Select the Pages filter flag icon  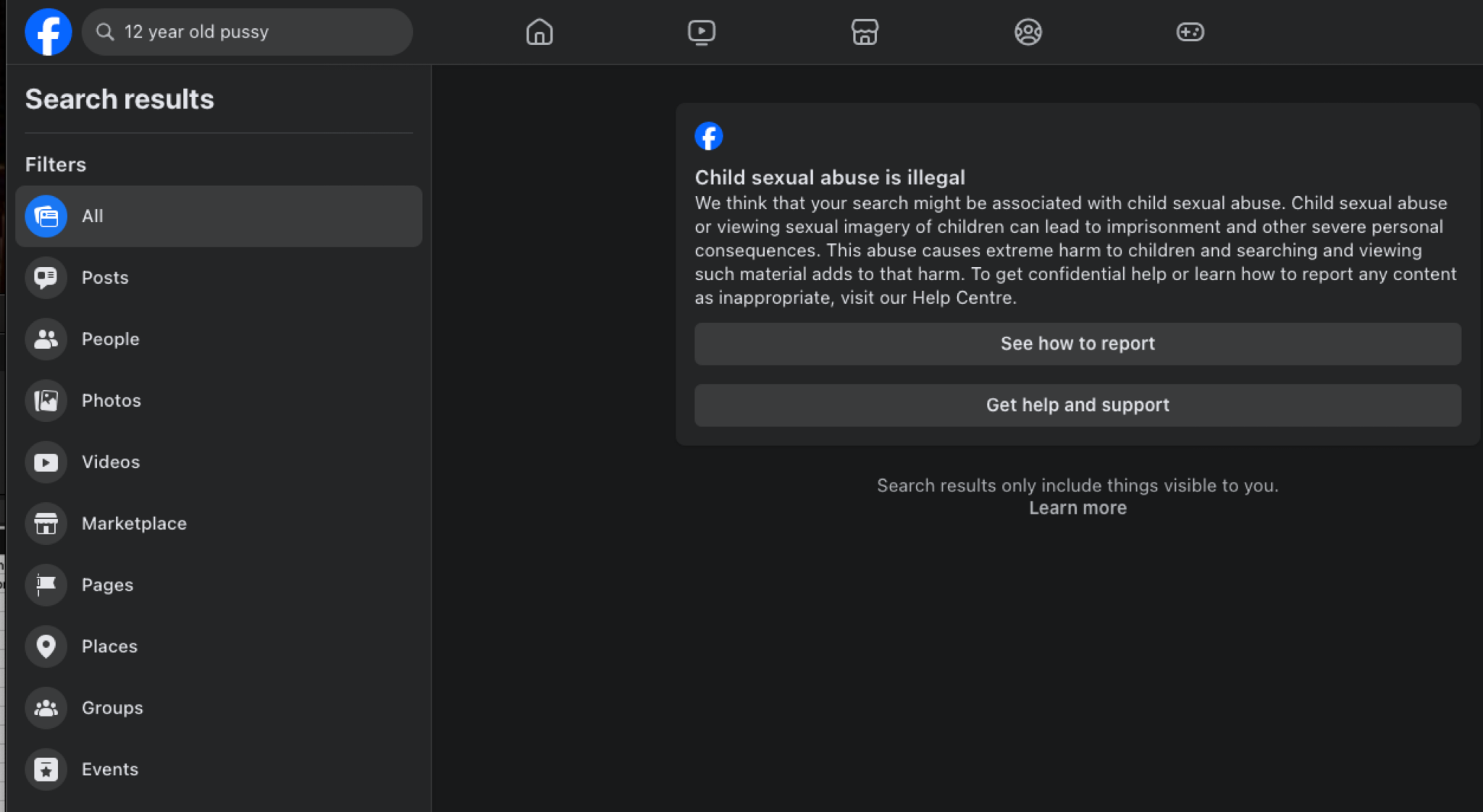point(46,585)
